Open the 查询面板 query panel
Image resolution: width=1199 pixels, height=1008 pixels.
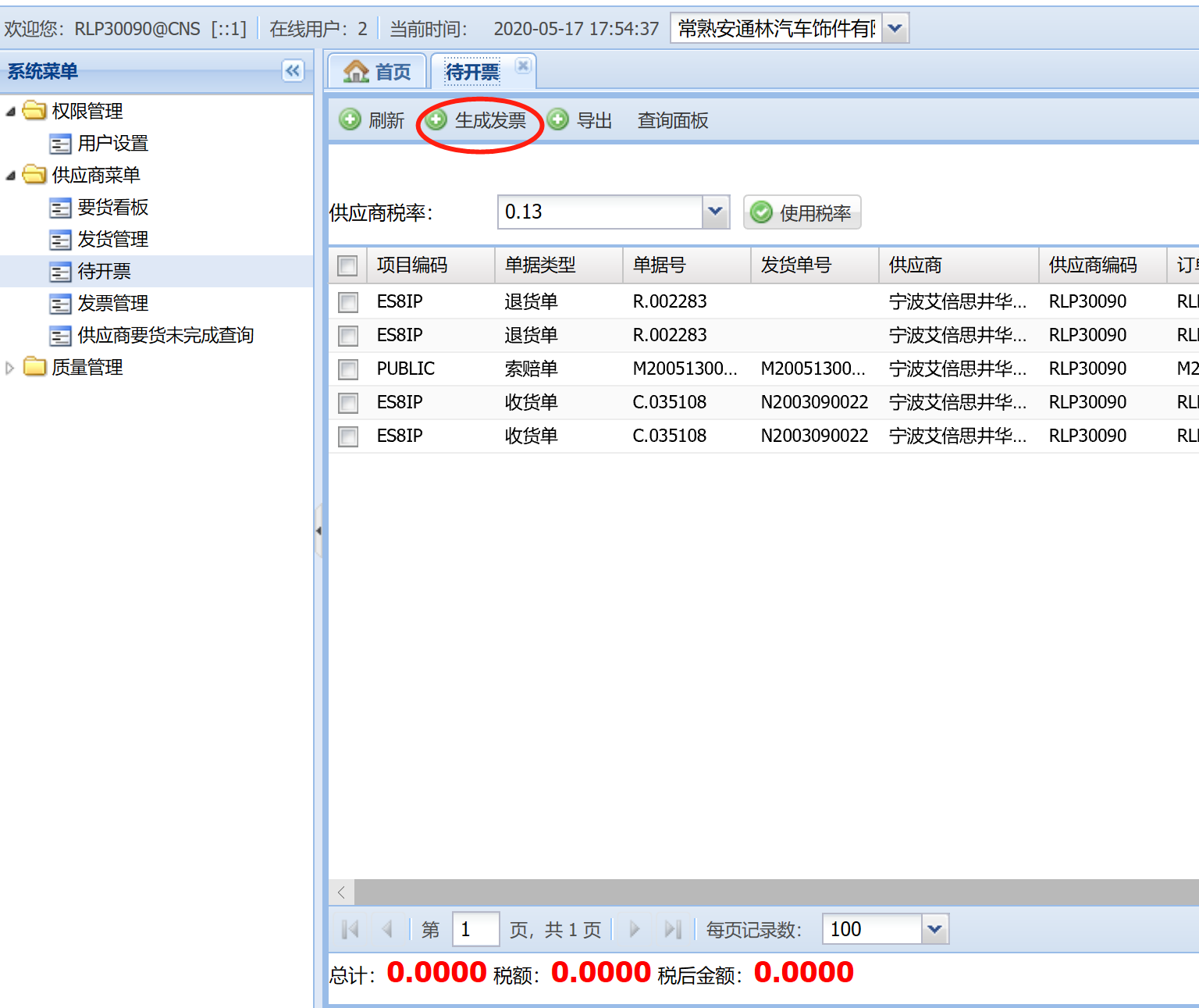tap(673, 120)
